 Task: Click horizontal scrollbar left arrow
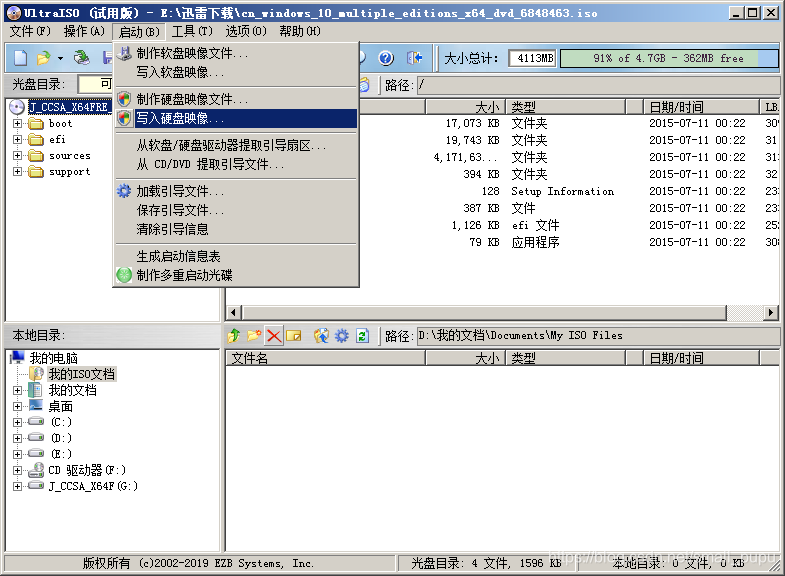pyautogui.click(x=233, y=313)
